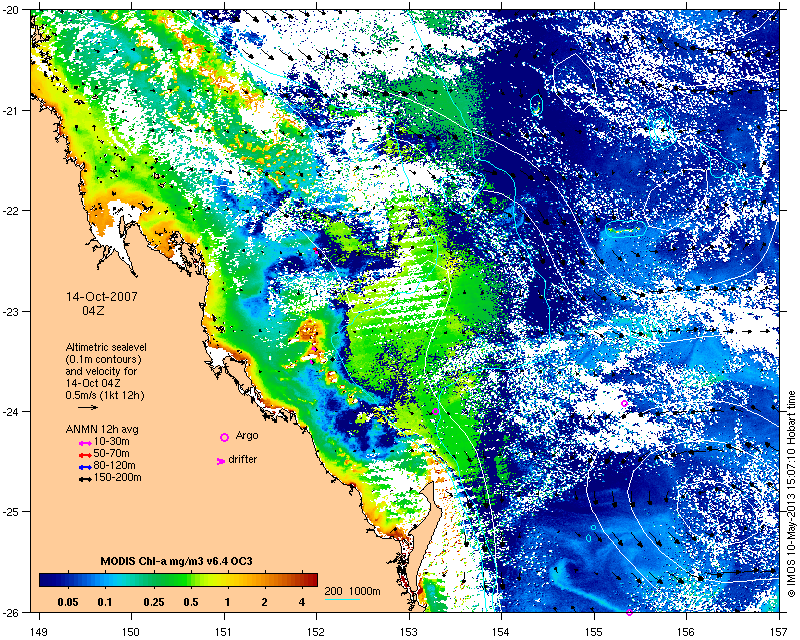
Task: Click the 'Altimetric sealevel' text line
Action: [106, 347]
